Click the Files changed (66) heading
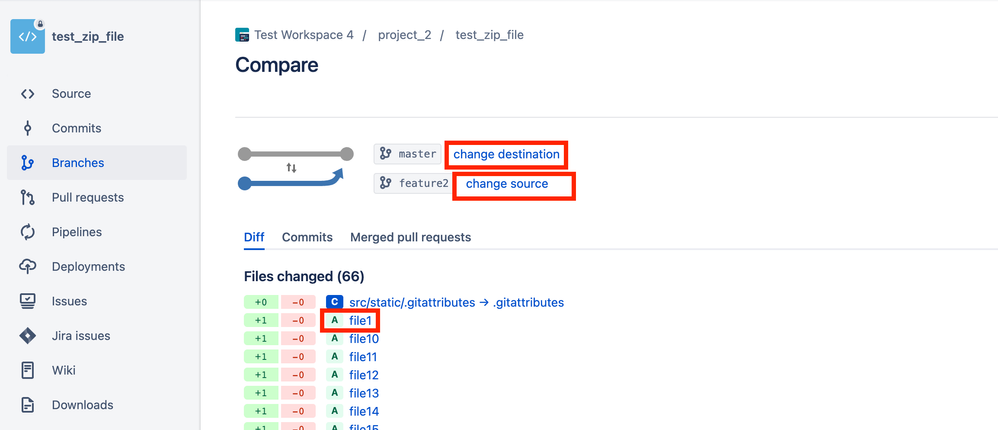This screenshot has height=430, width=998. [x=304, y=277]
